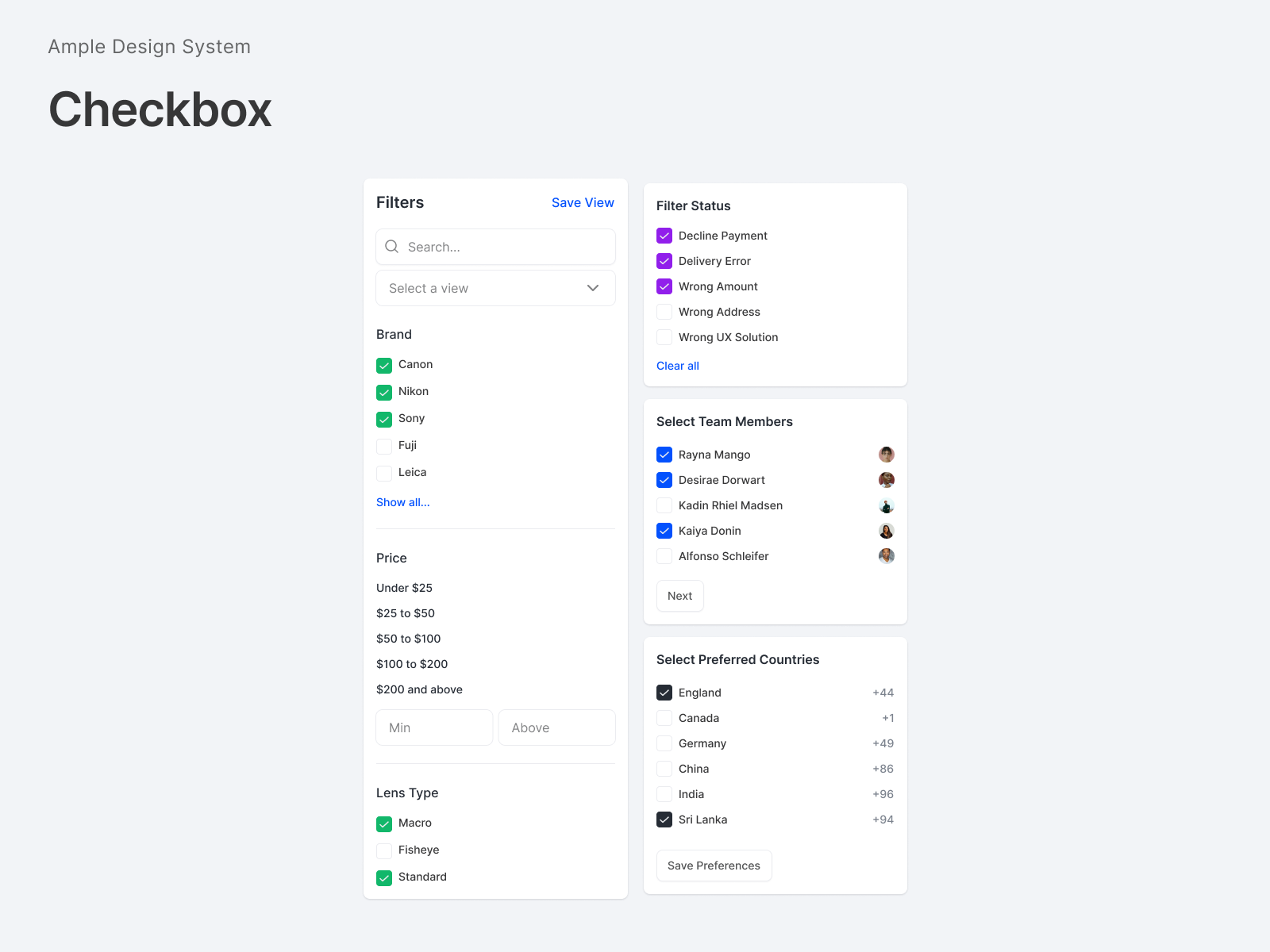Open the Select a view dropdown
The image size is (1270, 952).
[495, 288]
